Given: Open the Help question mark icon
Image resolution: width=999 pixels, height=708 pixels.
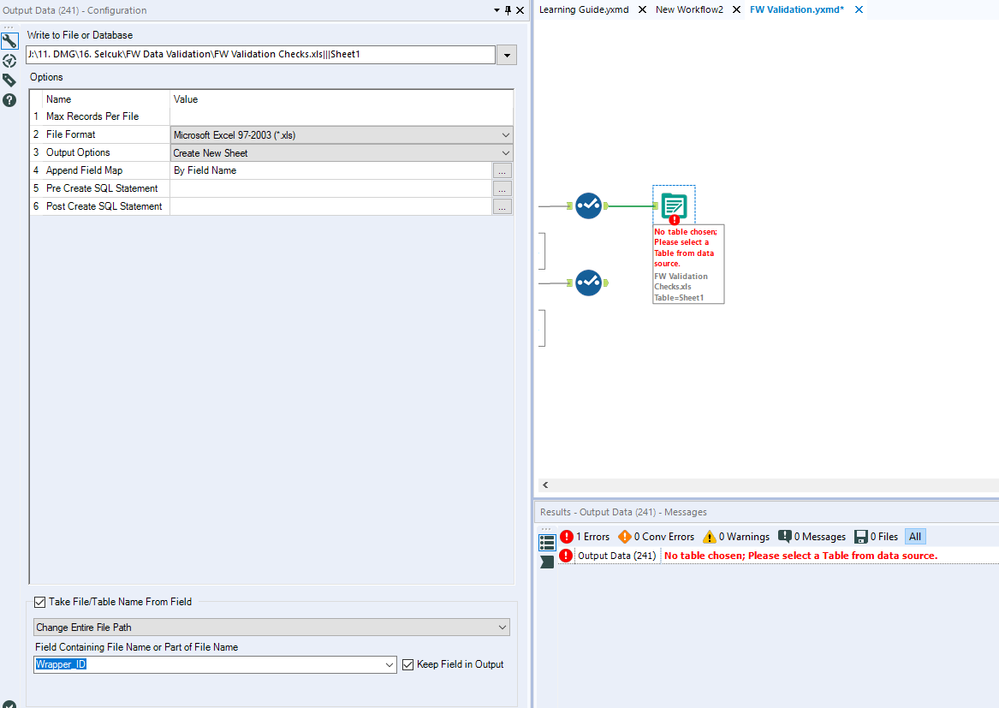Looking at the screenshot, I should coord(10,100).
